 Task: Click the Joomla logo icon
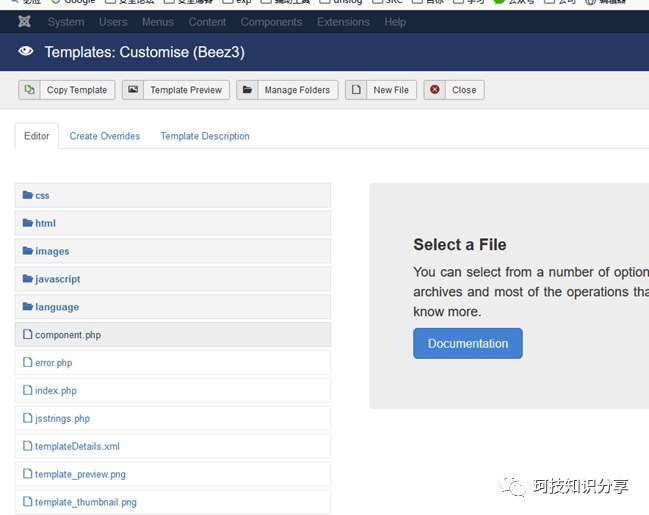coord(24,22)
